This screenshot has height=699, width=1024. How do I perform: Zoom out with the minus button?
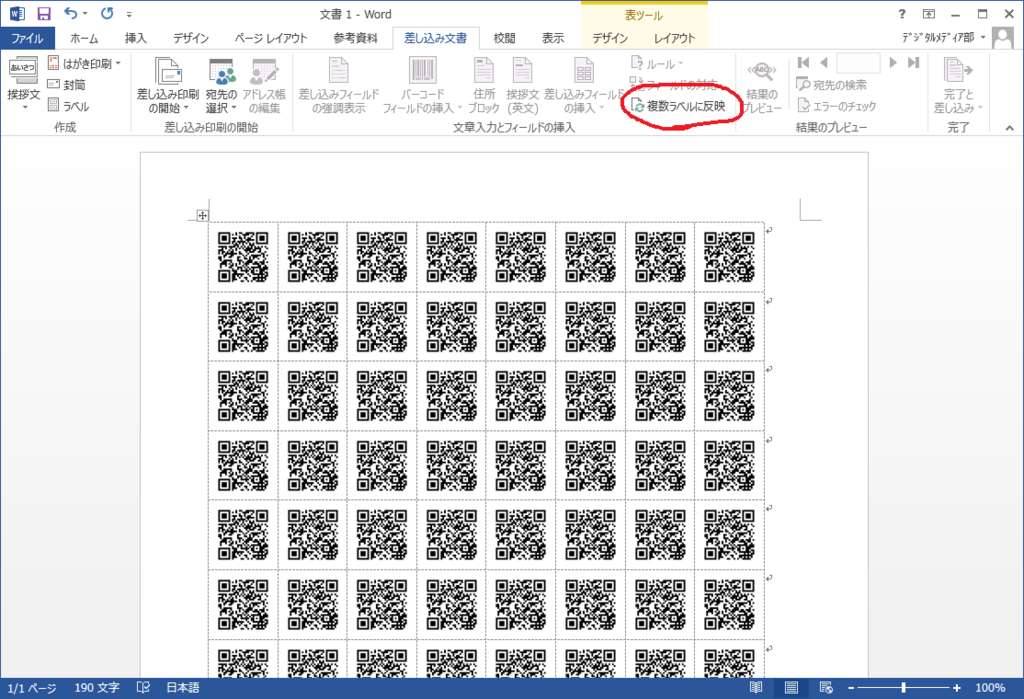point(851,688)
